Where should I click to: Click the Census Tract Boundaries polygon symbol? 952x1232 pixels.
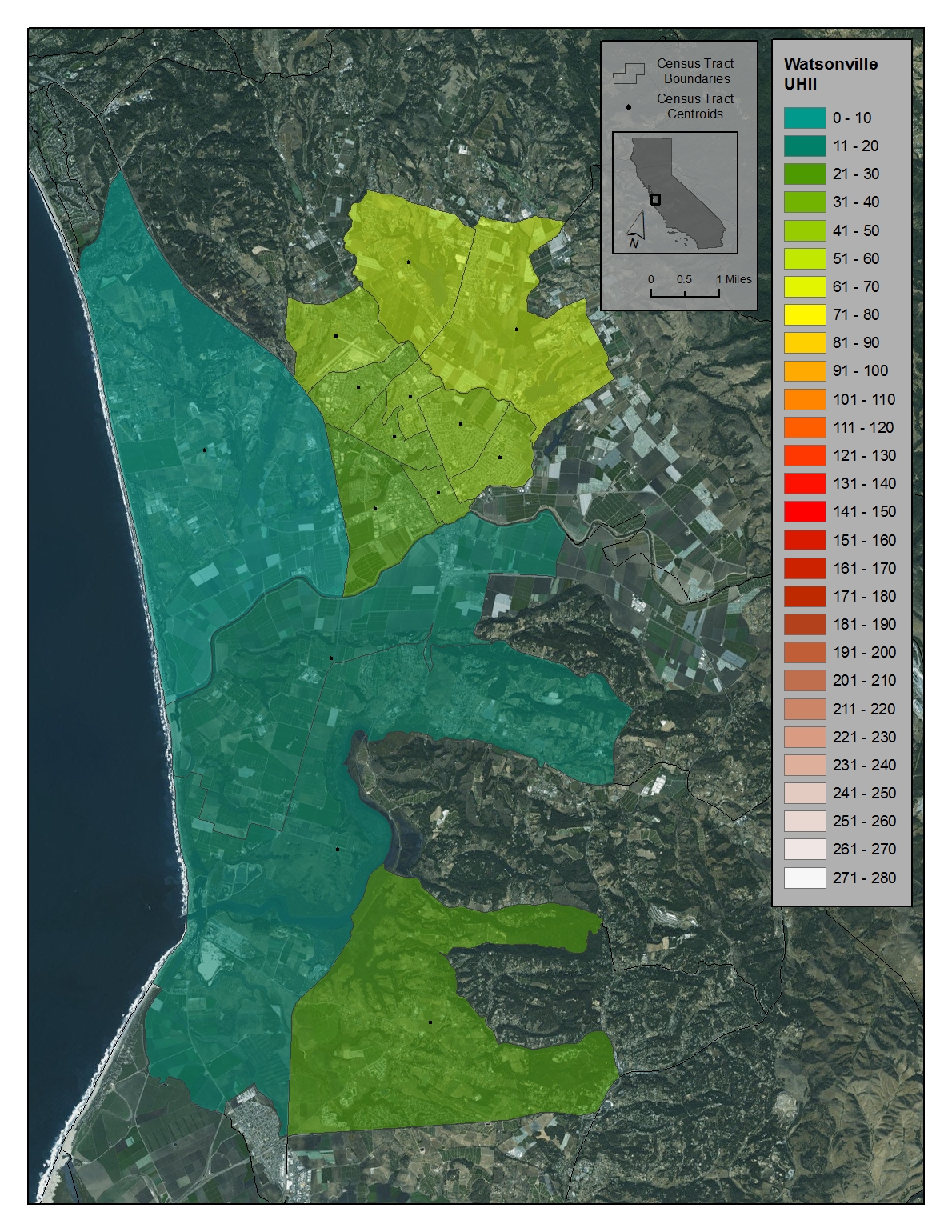coord(629,74)
